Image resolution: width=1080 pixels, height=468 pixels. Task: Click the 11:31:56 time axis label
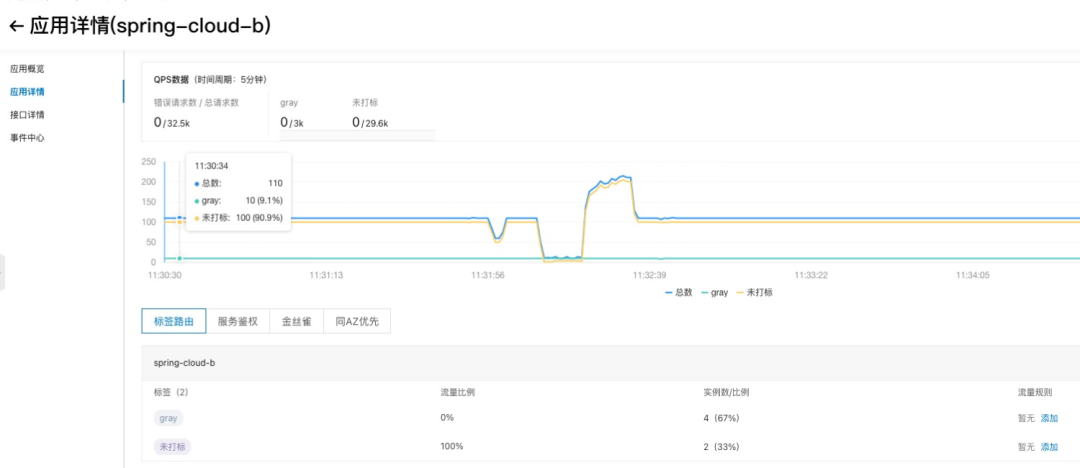[x=488, y=275]
